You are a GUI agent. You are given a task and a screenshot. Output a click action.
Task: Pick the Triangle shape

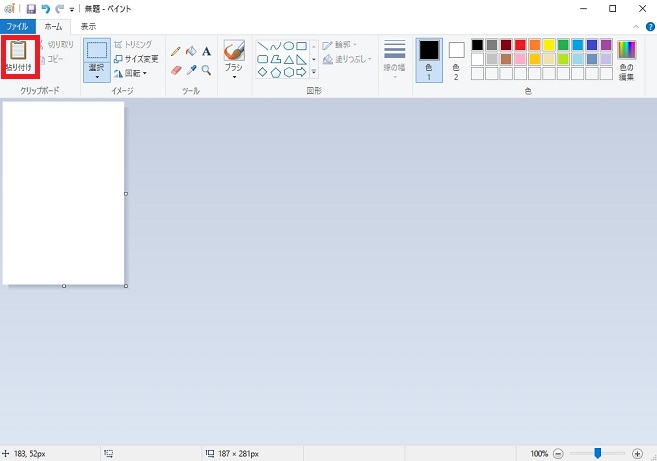pos(288,59)
